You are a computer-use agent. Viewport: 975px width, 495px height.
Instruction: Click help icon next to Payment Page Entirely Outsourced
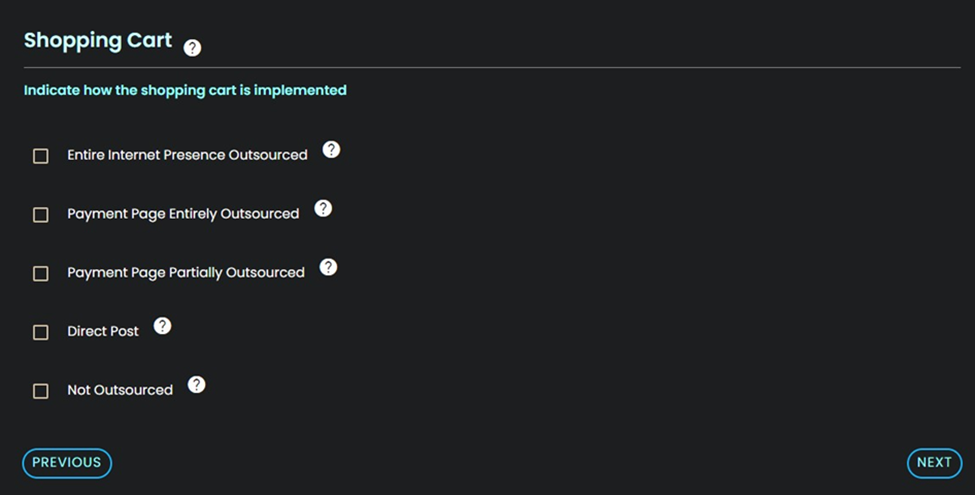323,208
